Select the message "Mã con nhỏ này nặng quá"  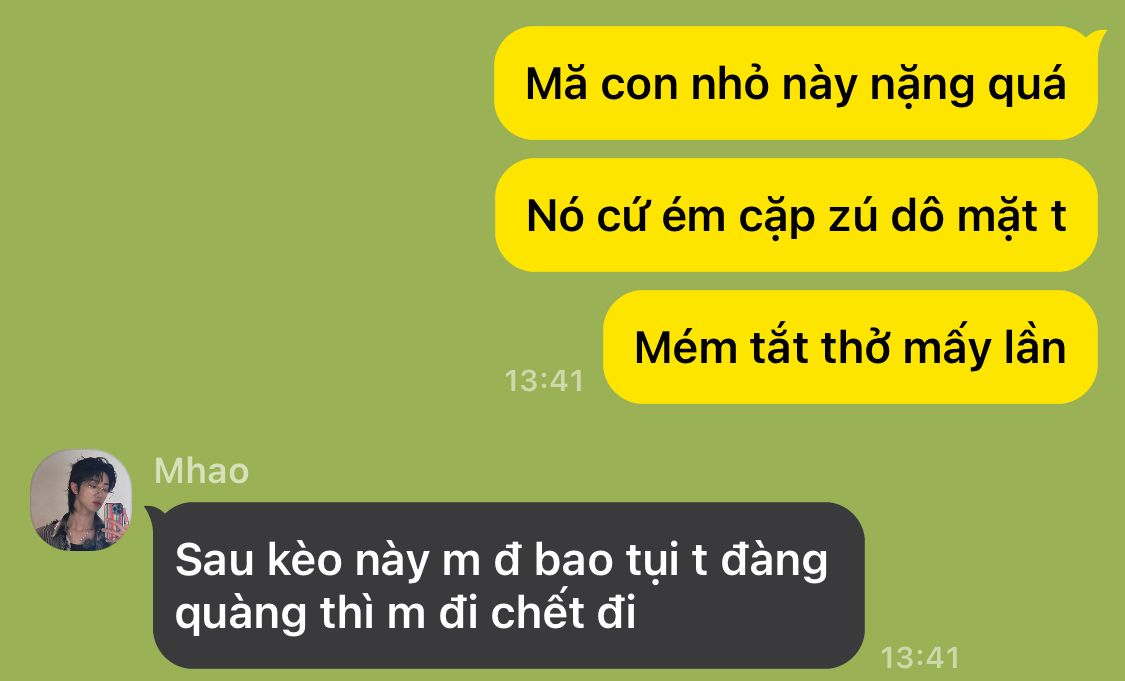pyautogui.click(x=796, y=83)
